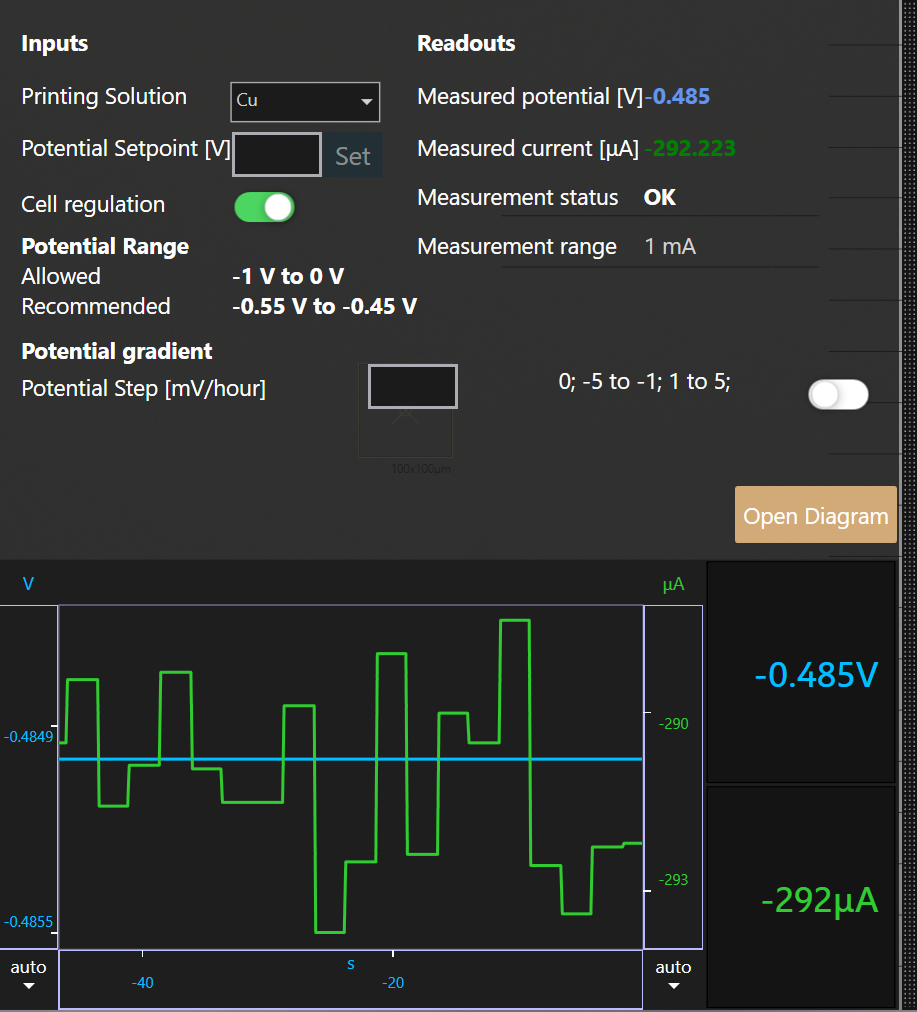Image resolution: width=917 pixels, height=1012 pixels.
Task: Click the Potential Setpoint input field
Action: point(277,155)
